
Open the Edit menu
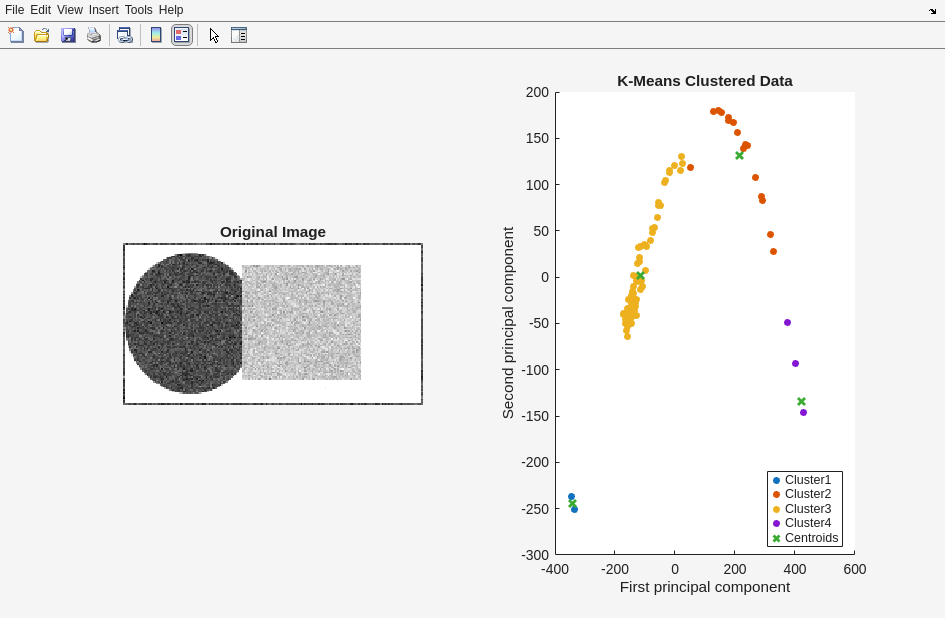click(x=40, y=10)
